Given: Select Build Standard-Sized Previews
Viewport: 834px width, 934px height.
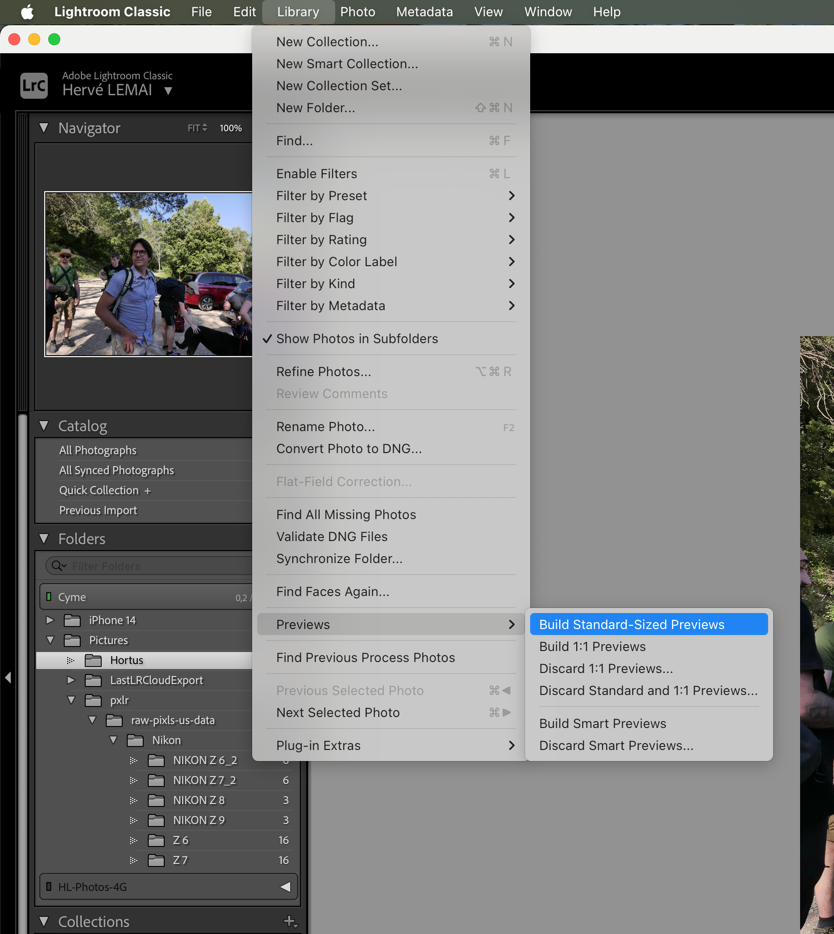Looking at the screenshot, I should (x=649, y=624).
